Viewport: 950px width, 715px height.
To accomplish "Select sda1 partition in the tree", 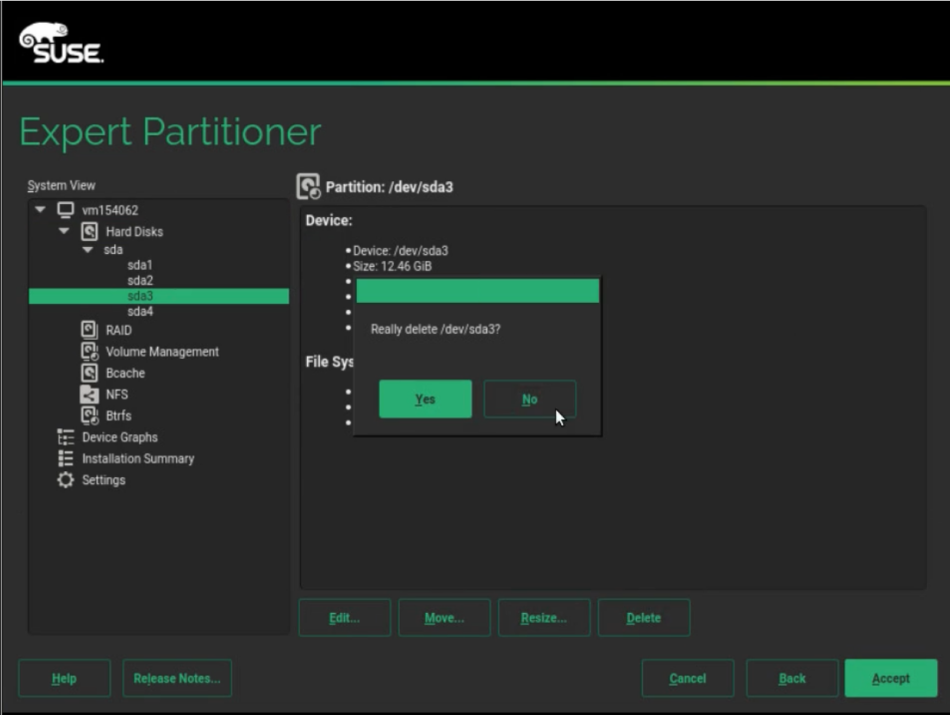I will click(x=140, y=265).
